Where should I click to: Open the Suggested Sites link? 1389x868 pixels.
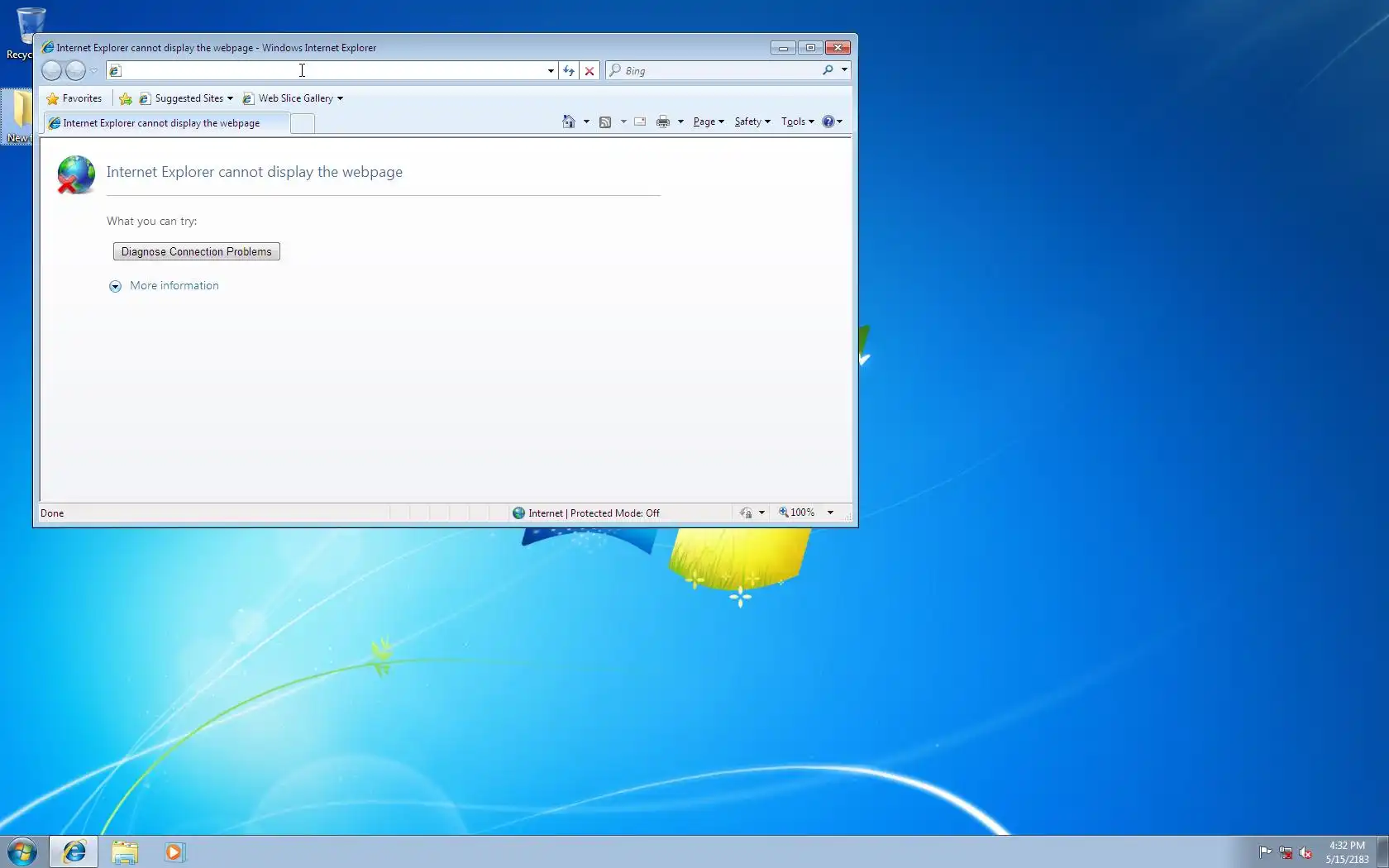186,98
